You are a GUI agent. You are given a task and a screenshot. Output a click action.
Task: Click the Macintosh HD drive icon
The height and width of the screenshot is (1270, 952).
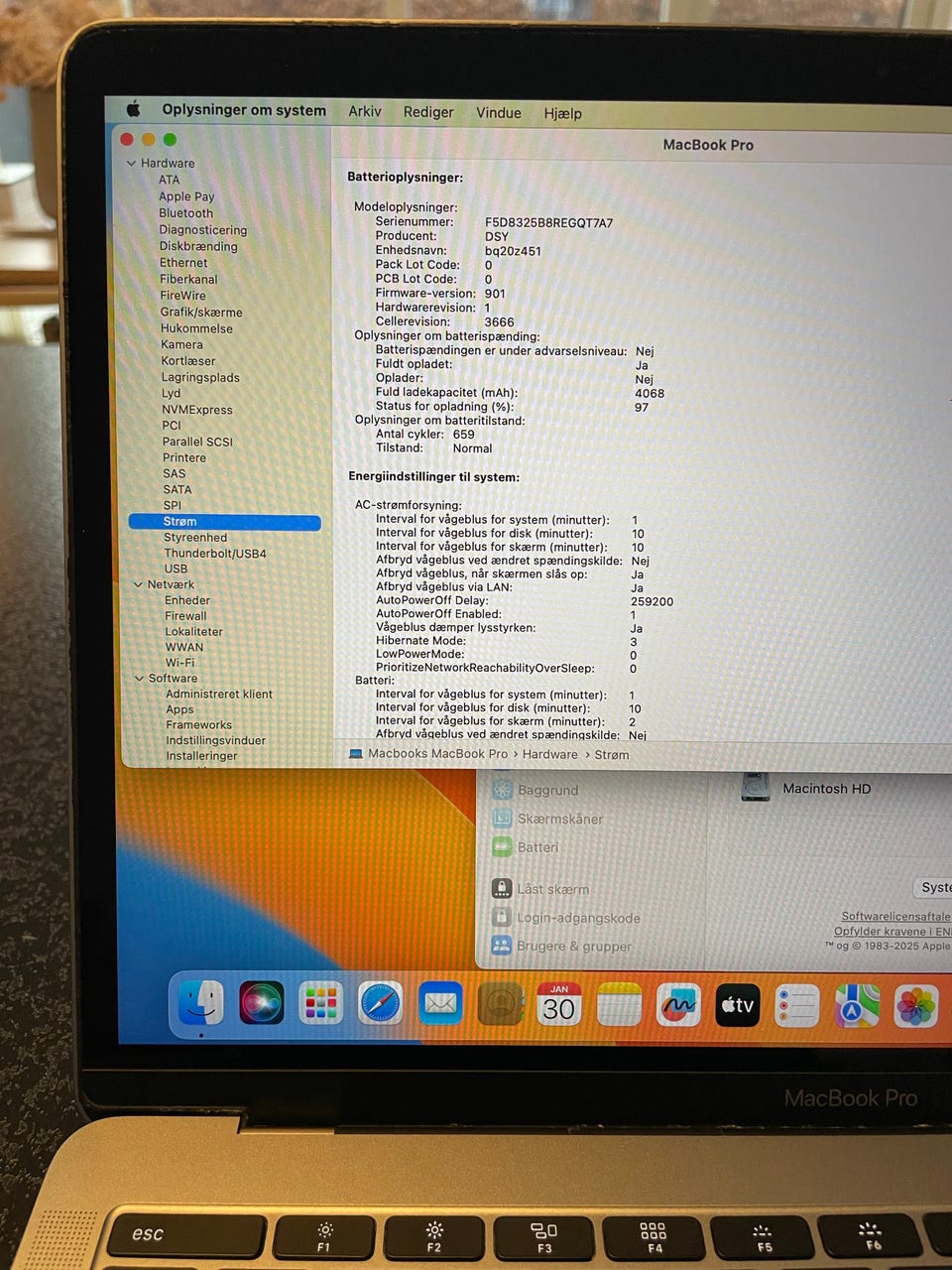click(756, 788)
